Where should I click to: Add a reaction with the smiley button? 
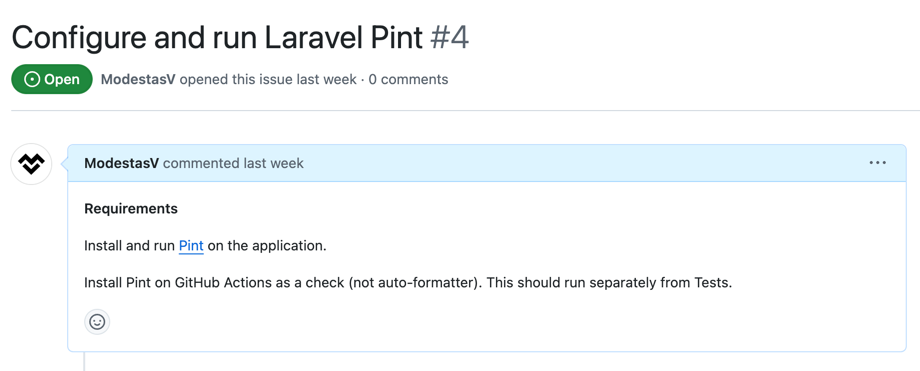coord(97,322)
